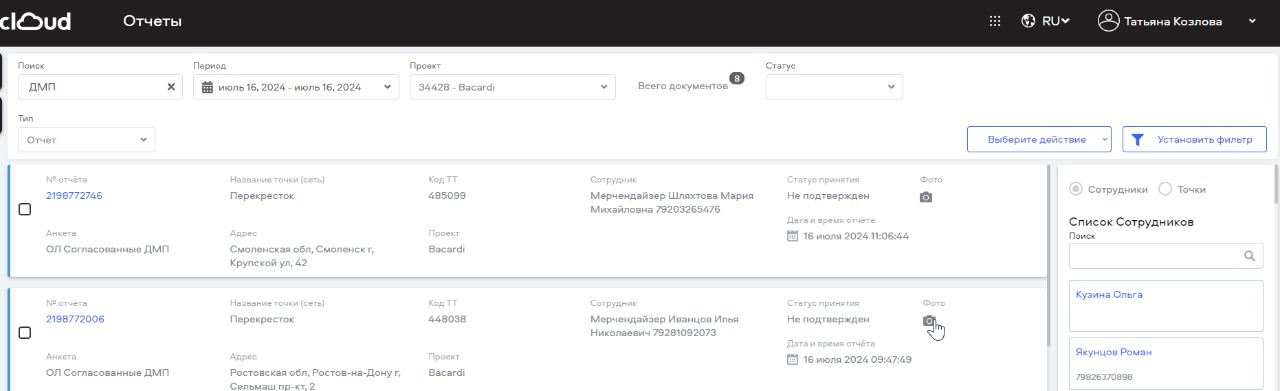Viewport: 1280px width, 391px height.
Task: Open photo camera icon for report 2198772006
Action: (929, 321)
